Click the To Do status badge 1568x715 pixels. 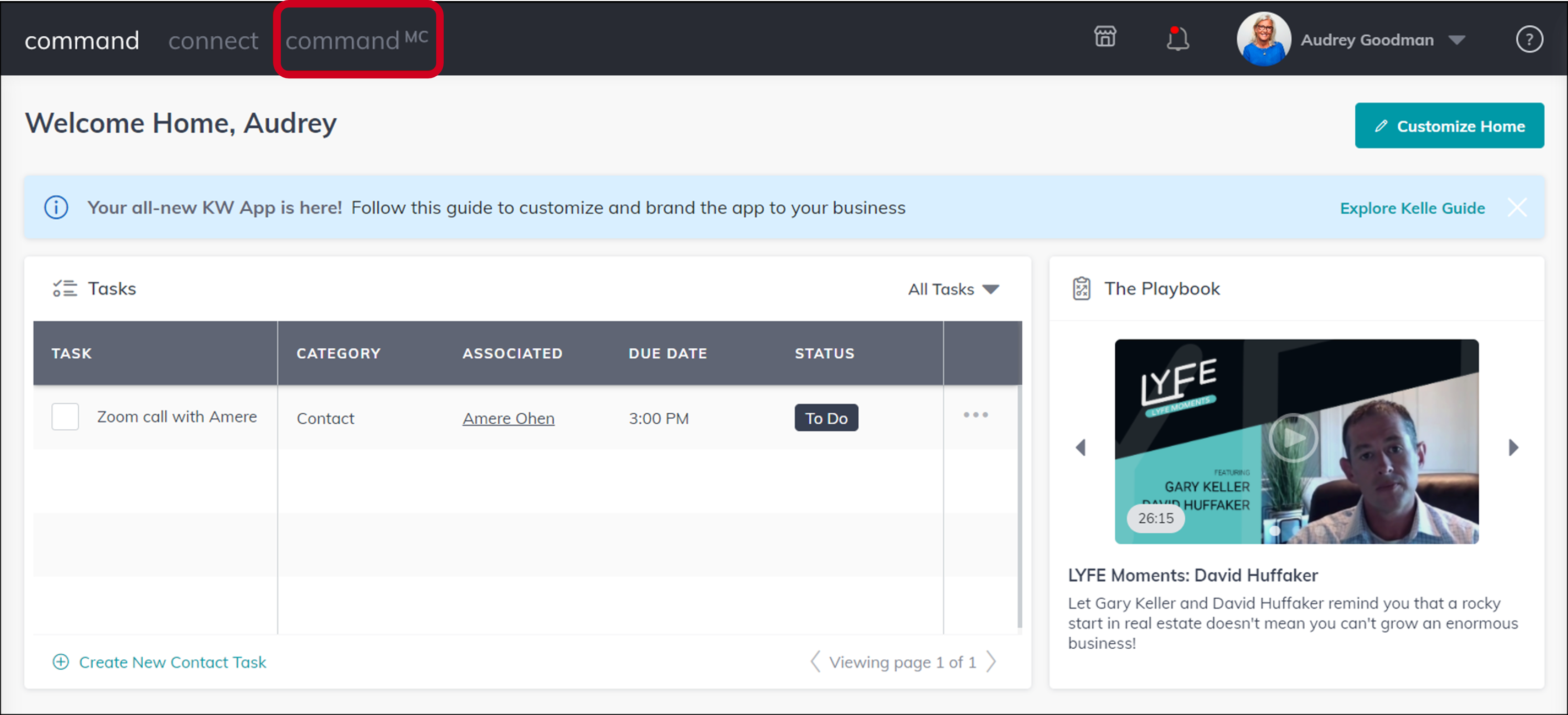click(x=826, y=418)
